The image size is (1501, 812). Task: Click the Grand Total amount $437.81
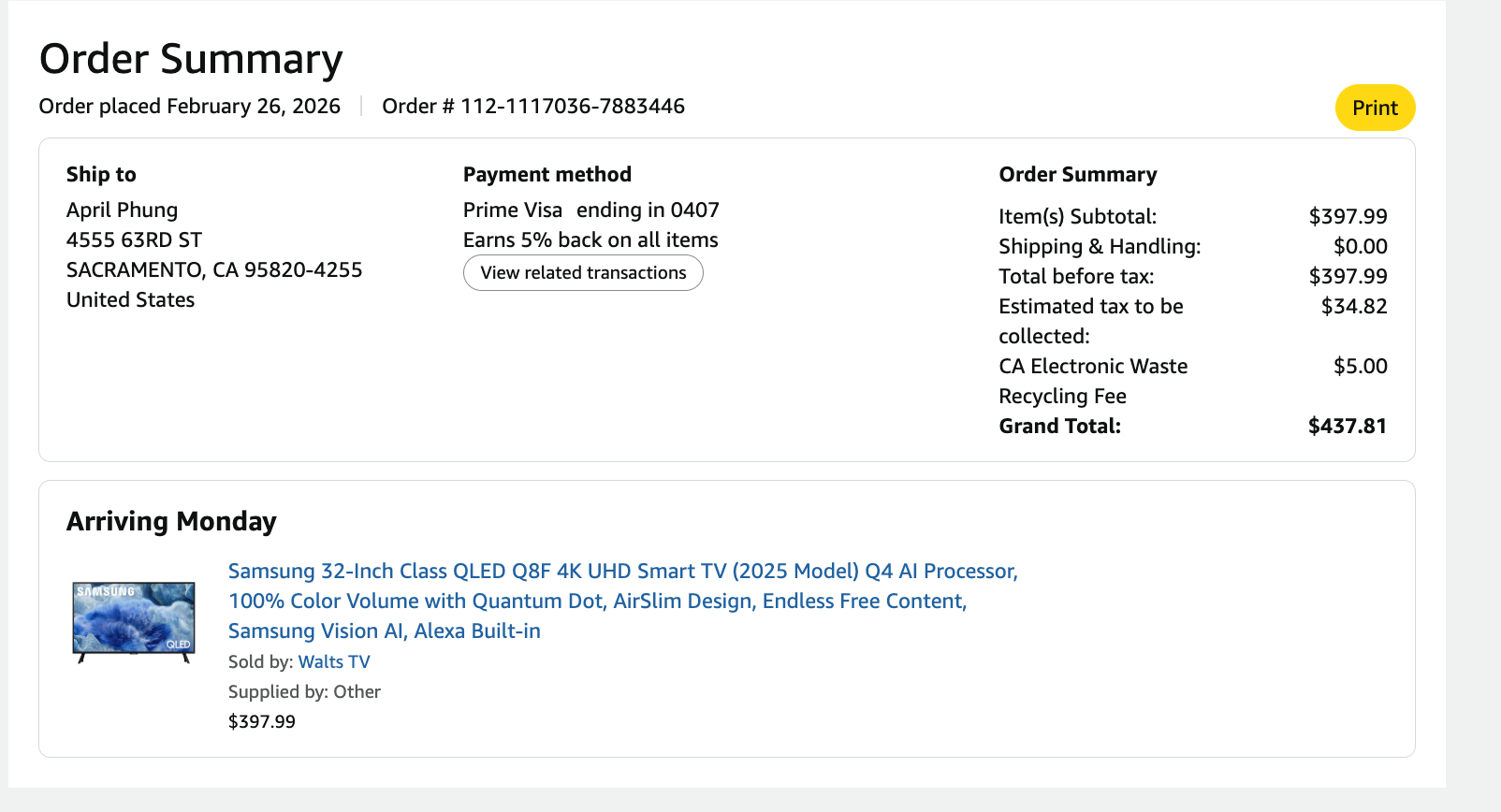click(1347, 427)
